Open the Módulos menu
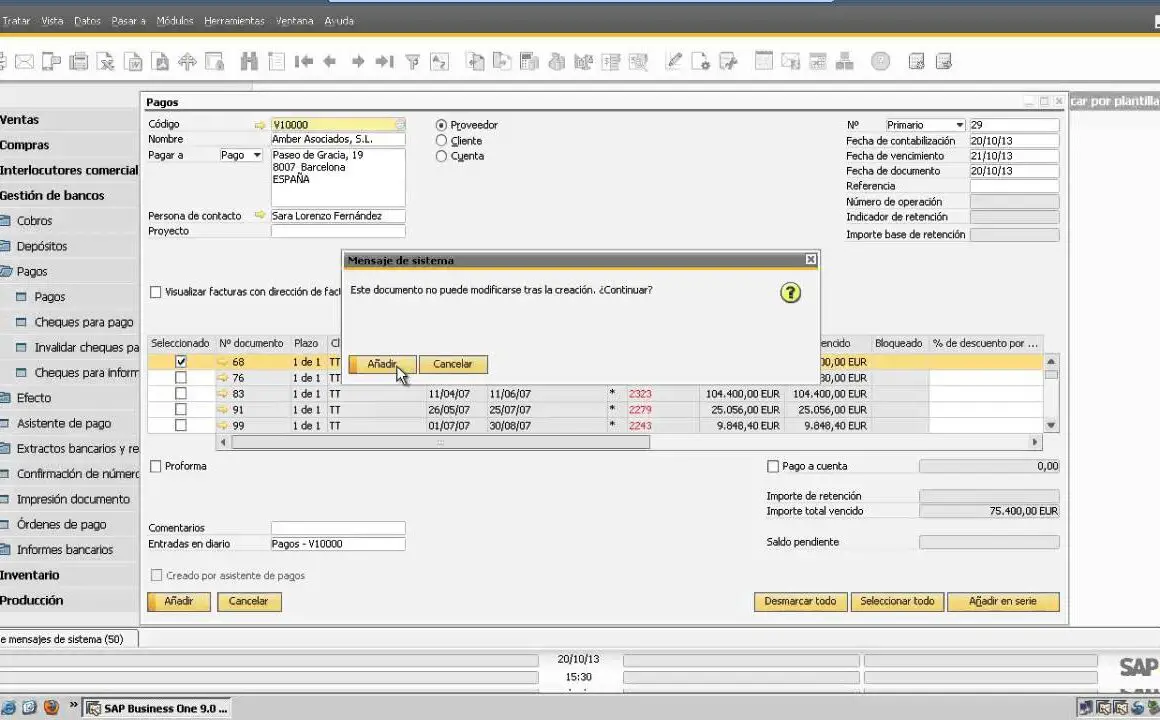Viewport: 1160px width, 720px height. pyautogui.click(x=175, y=21)
